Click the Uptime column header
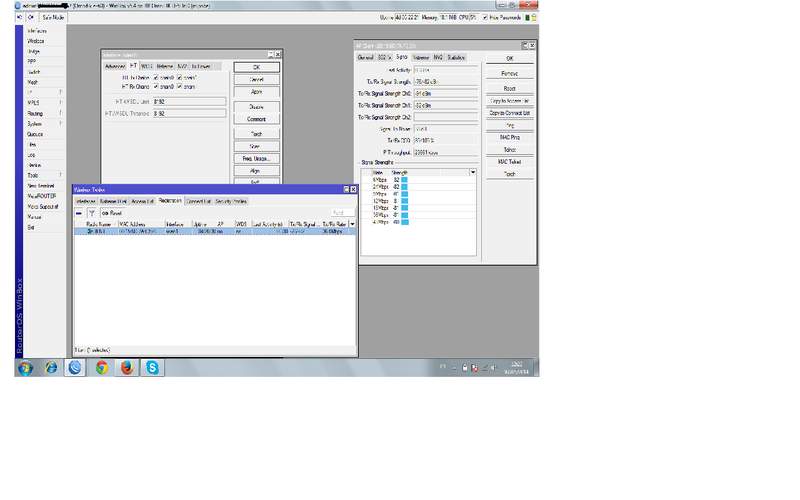This screenshot has height=500, width=800. click(x=204, y=224)
